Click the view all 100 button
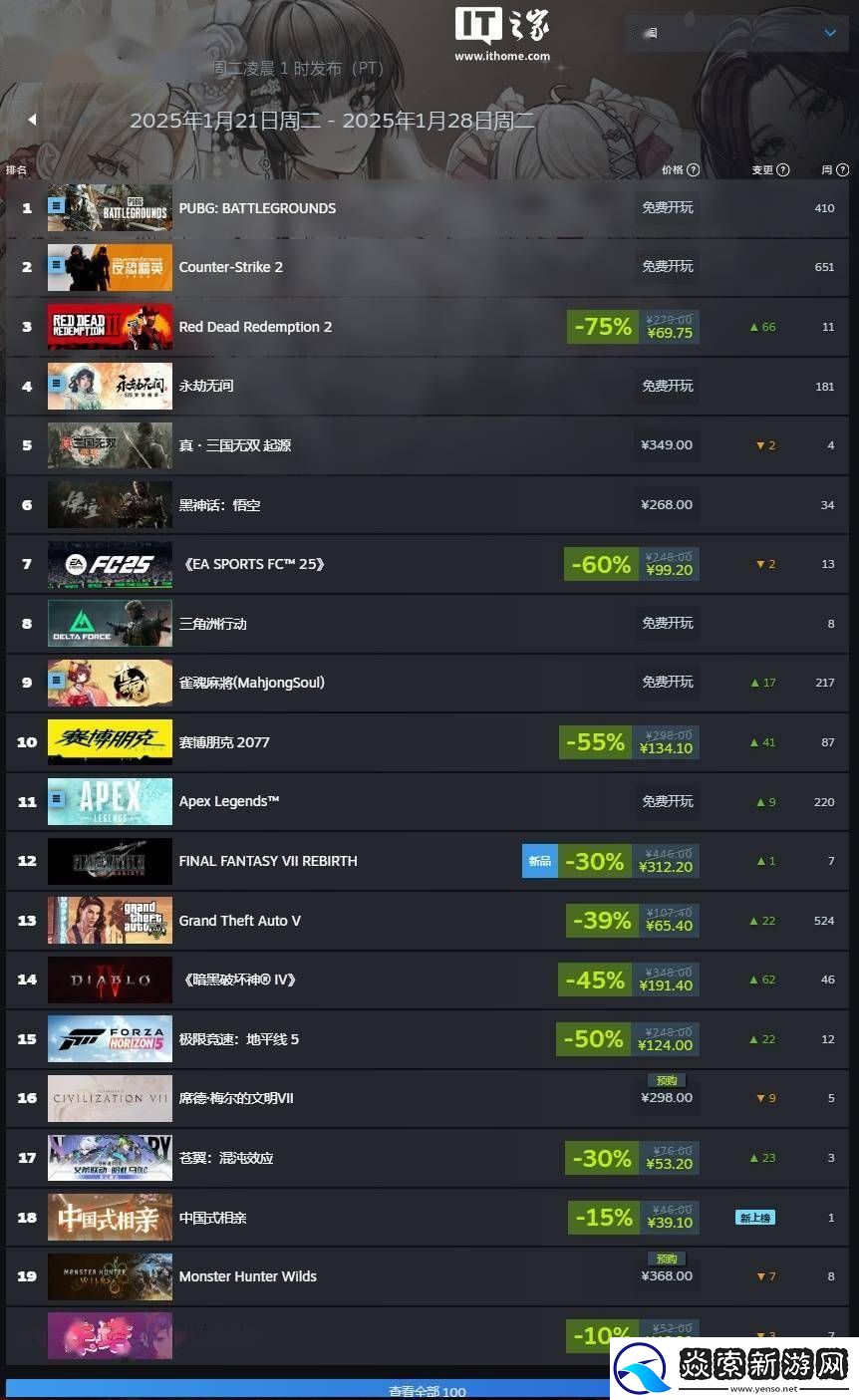This screenshot has width=859, height=1400. [428, 1391]
